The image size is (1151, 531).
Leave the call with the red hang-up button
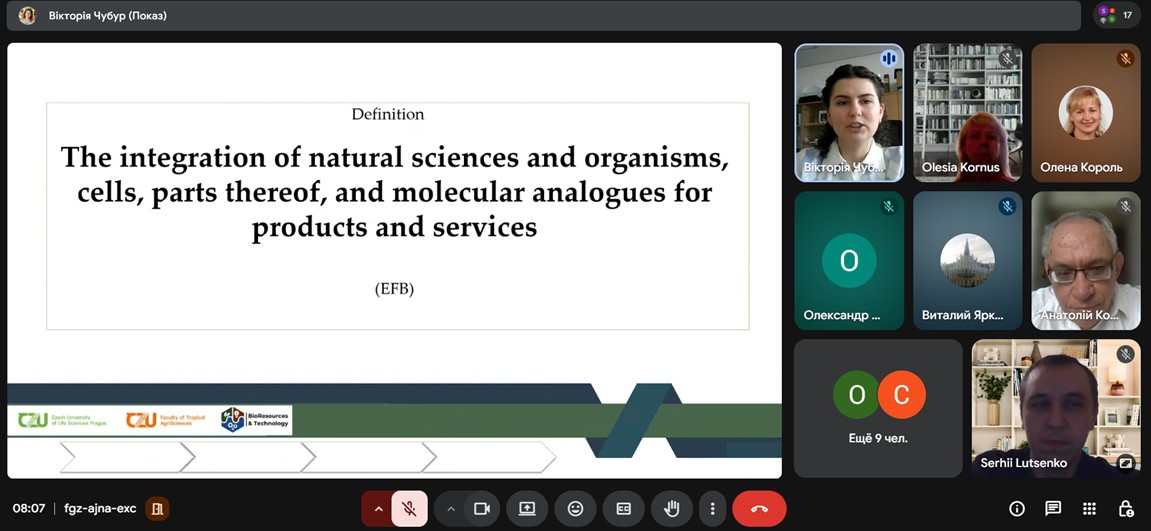pos(759,509)
